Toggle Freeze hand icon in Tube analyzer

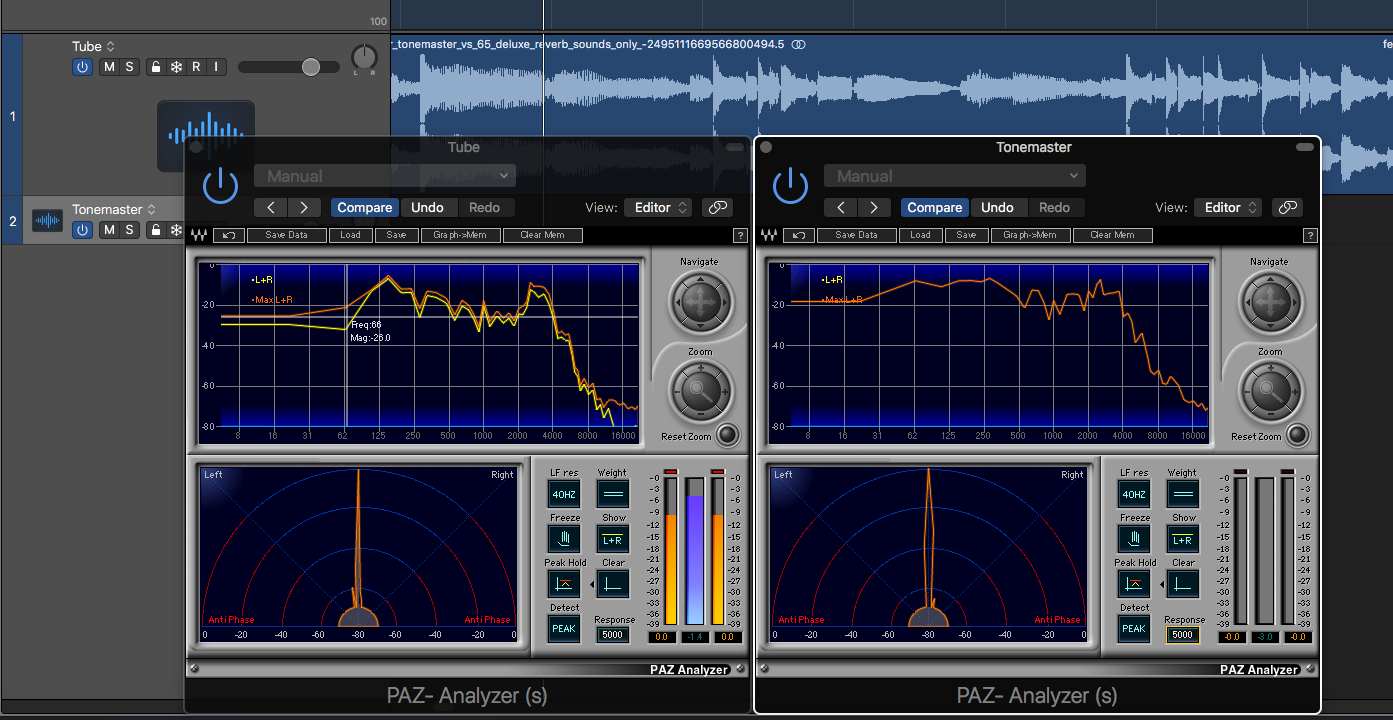click(x=564, y=538)
